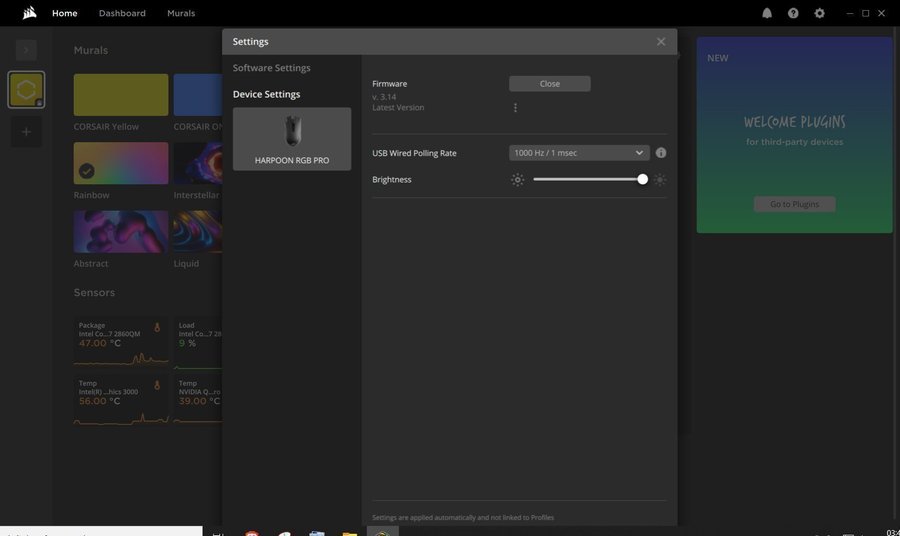The image size is (900, 536).
Task: Open the Murals tab in top bar
Action: 181,13
